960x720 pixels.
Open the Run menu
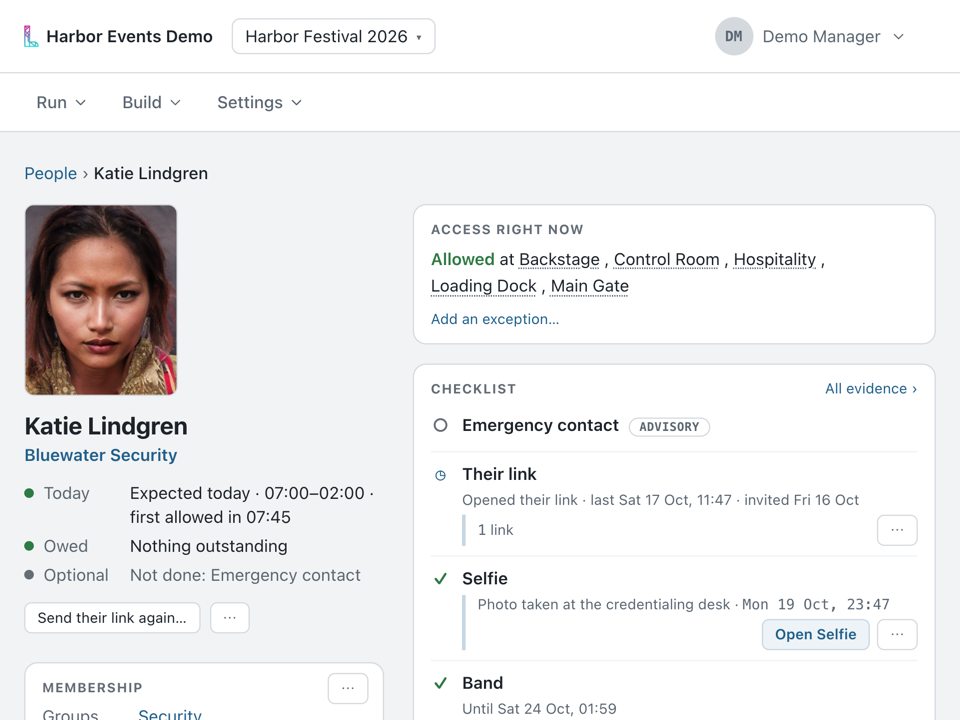pos(61,102)
